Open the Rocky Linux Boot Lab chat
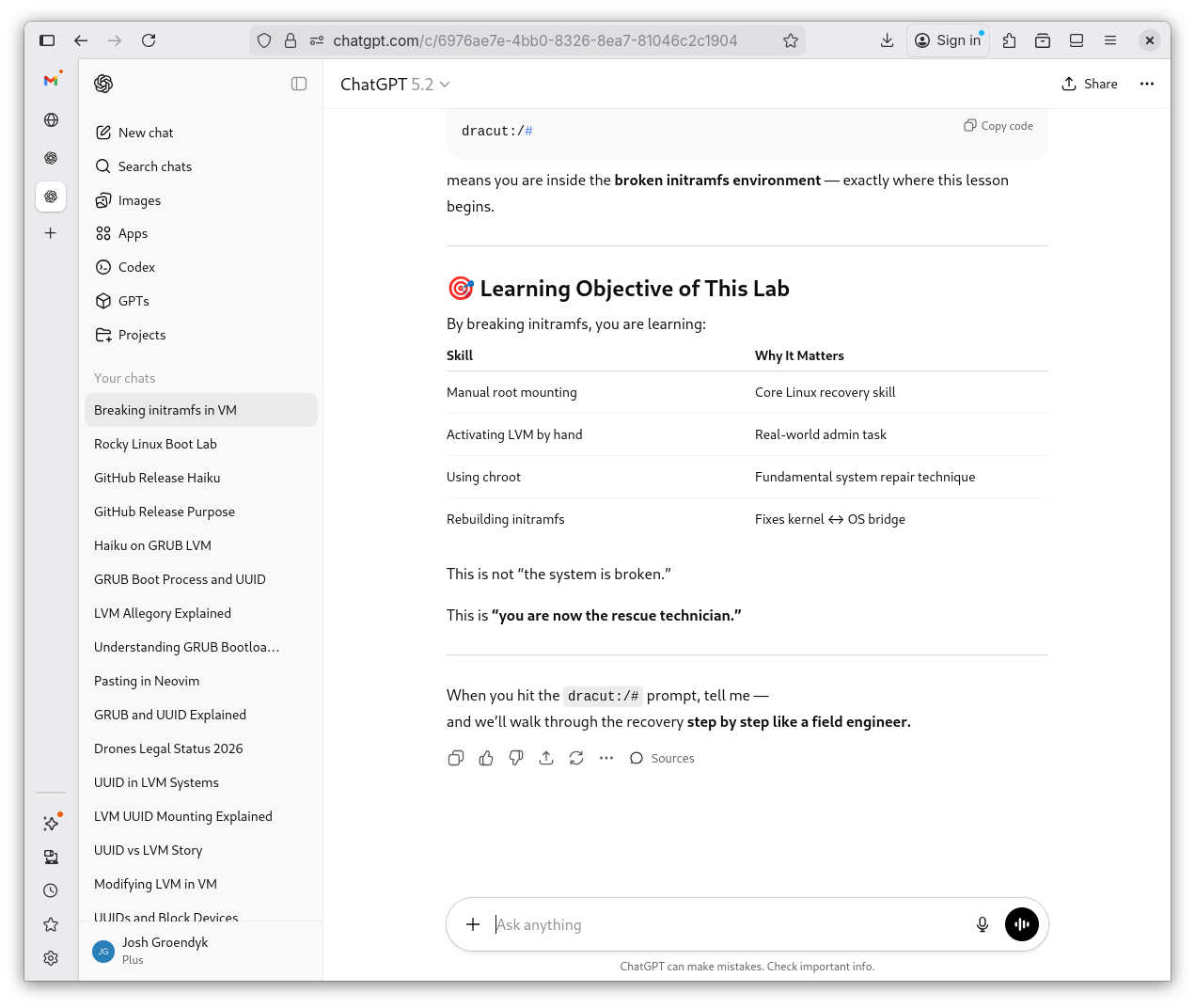Screen dimensions: 1195x1008 (x=155, y=444)
